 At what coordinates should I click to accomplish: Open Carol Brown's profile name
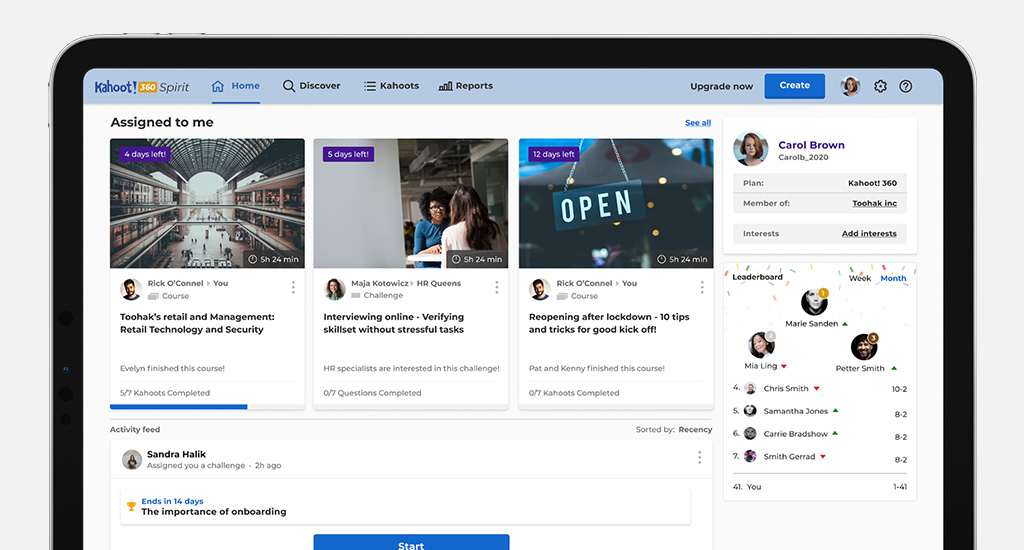point(811,145)
